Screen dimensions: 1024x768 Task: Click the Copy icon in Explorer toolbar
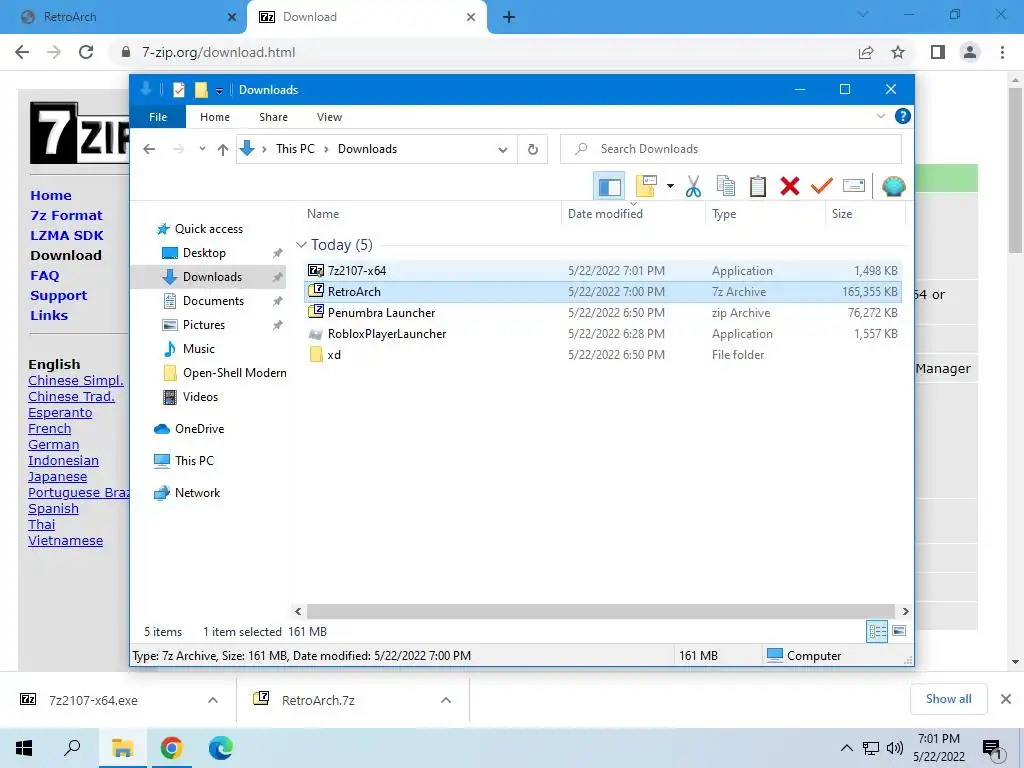726,186
